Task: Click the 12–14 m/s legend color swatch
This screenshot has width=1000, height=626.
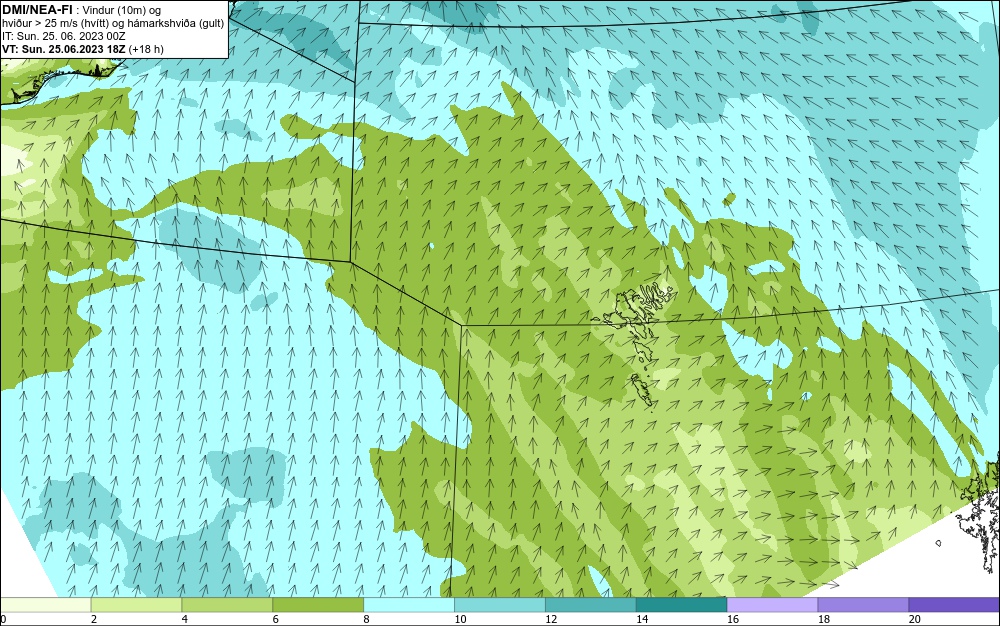Action: pos(591,604)
